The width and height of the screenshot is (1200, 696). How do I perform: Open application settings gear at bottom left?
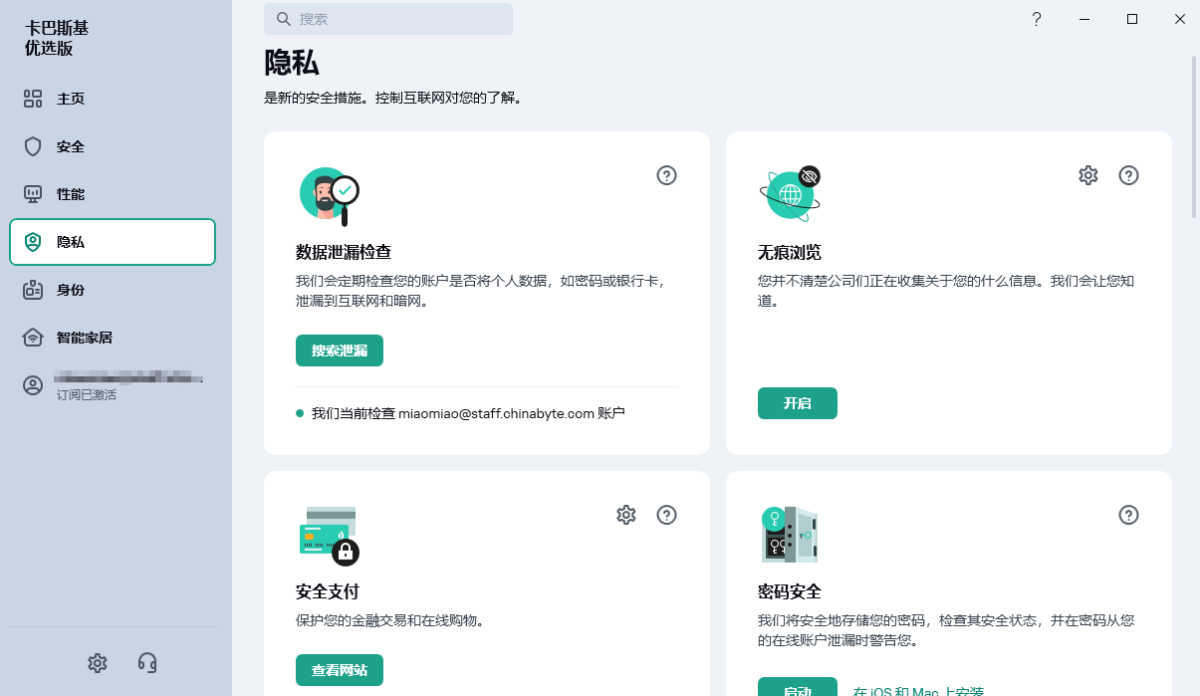[x=97, y=662]
